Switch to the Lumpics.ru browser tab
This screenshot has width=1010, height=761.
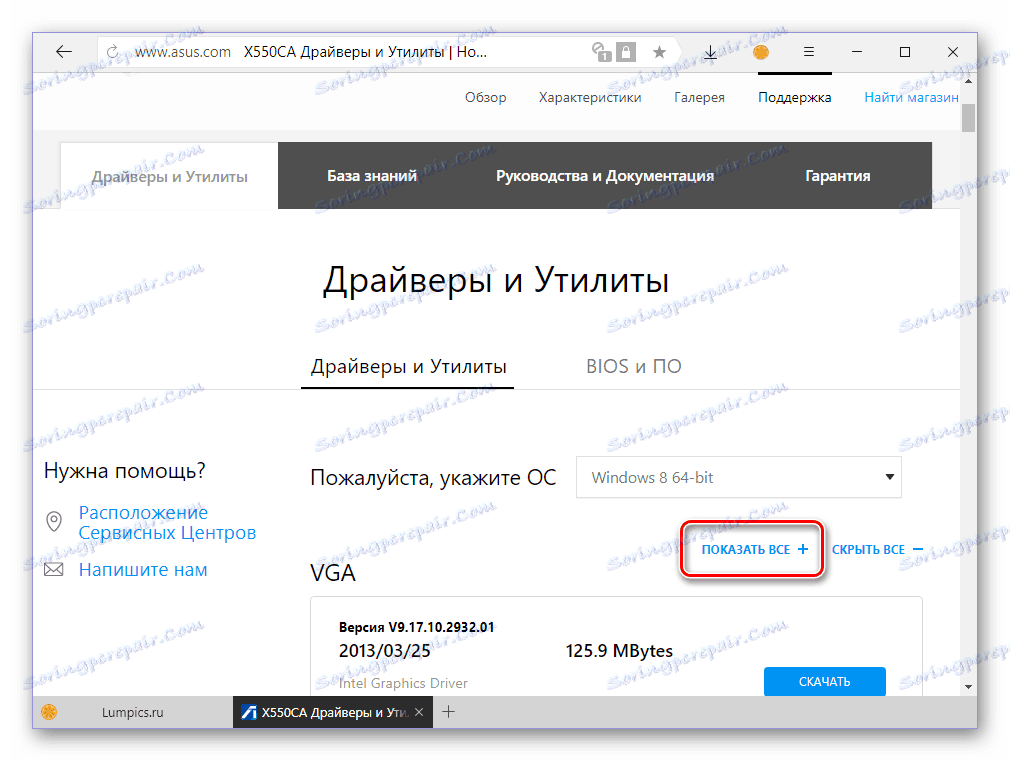131,712
